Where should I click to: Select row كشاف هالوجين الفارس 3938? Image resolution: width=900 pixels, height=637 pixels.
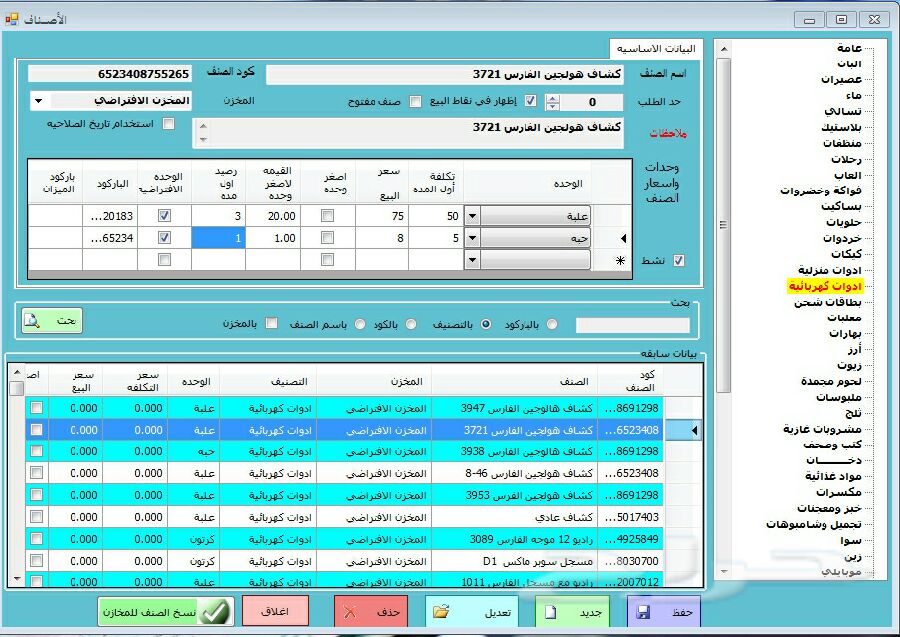344,452
